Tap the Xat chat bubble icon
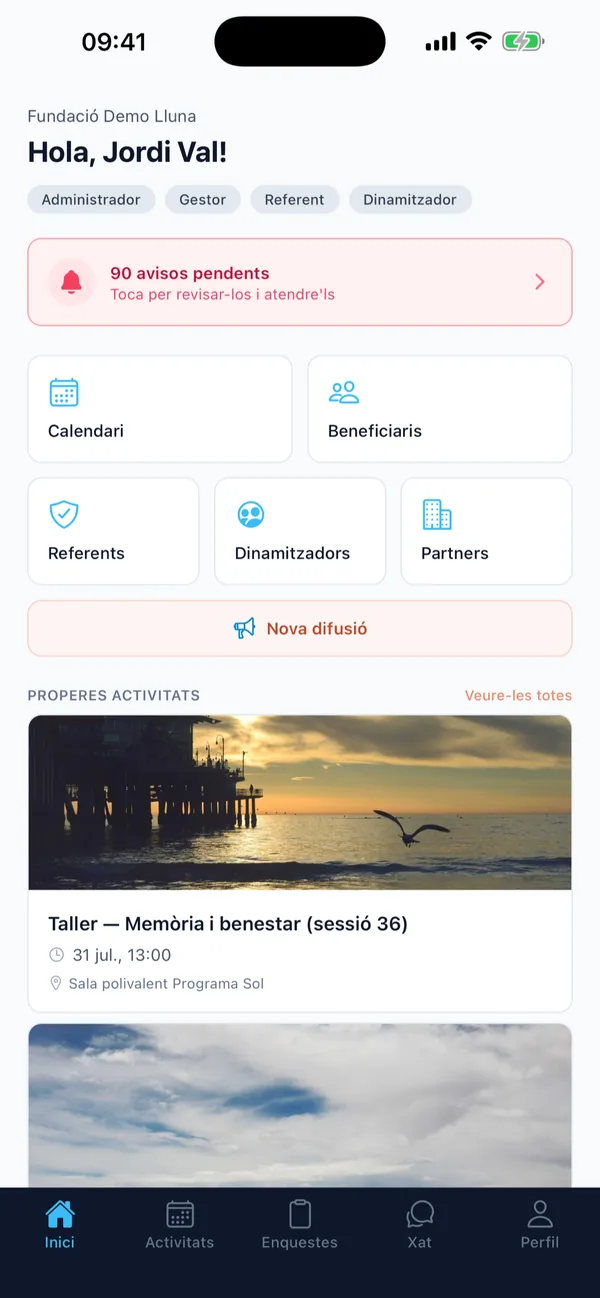 420,1213
